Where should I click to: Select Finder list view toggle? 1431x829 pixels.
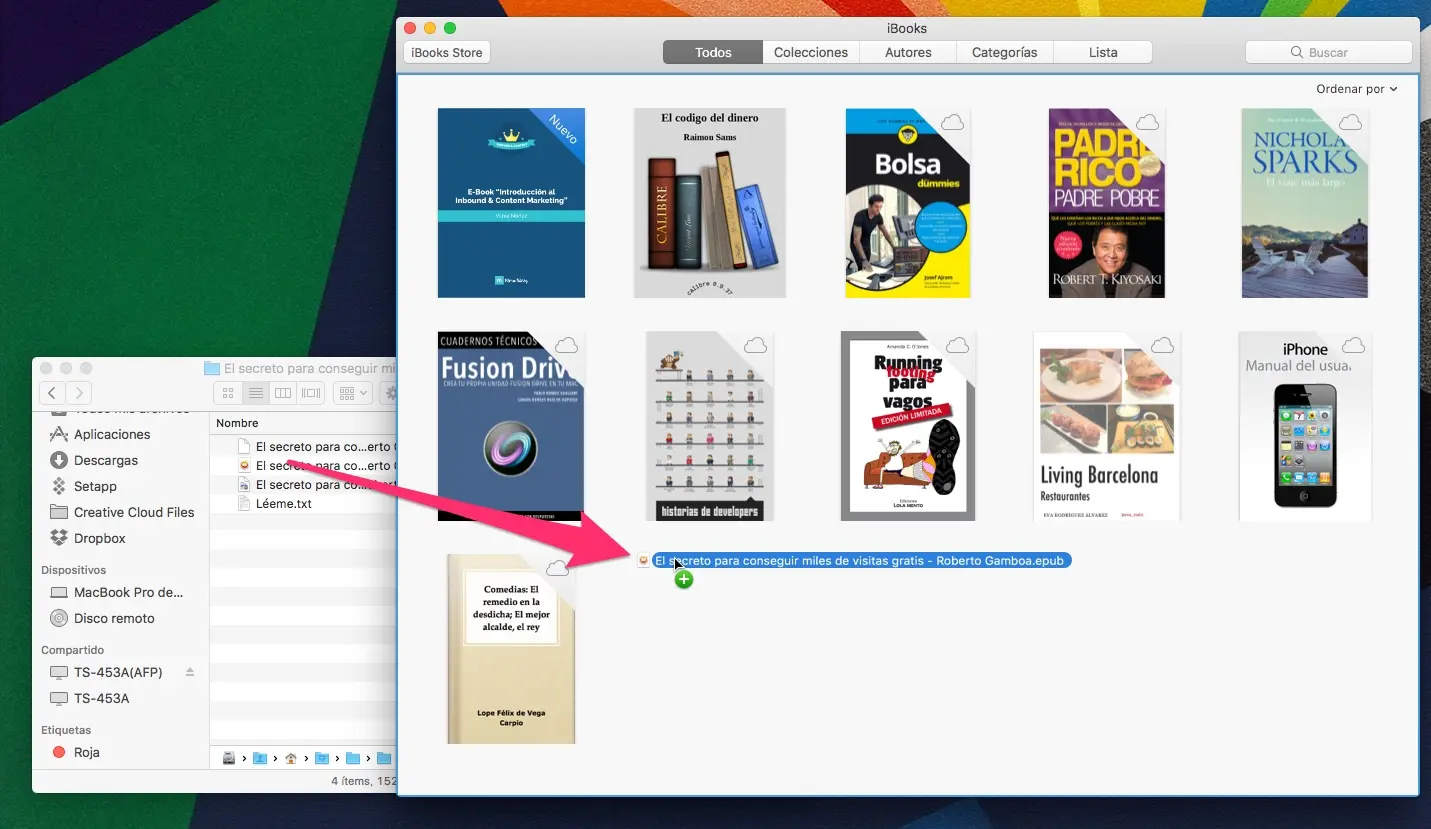256,393
